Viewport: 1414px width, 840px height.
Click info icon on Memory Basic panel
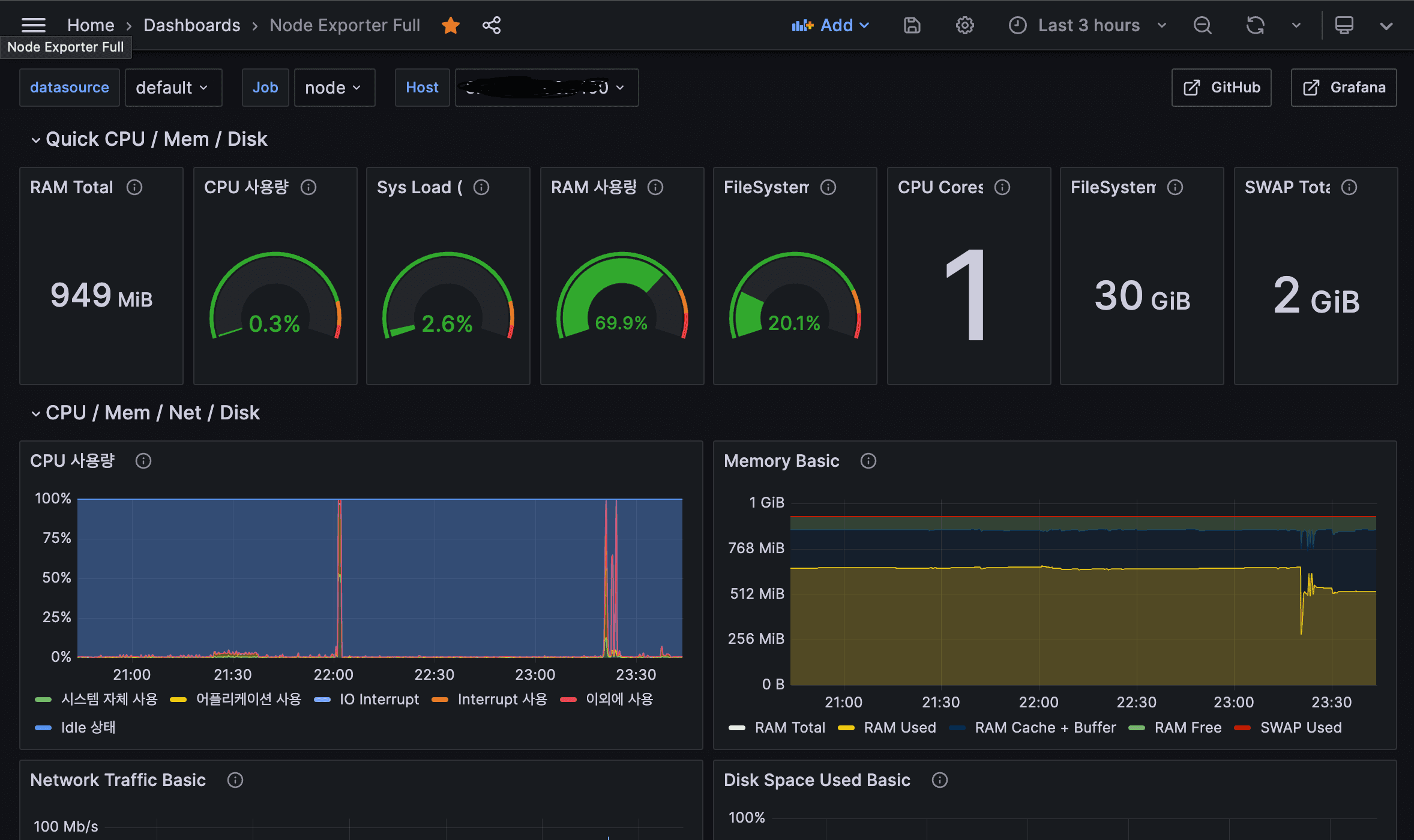868,461
